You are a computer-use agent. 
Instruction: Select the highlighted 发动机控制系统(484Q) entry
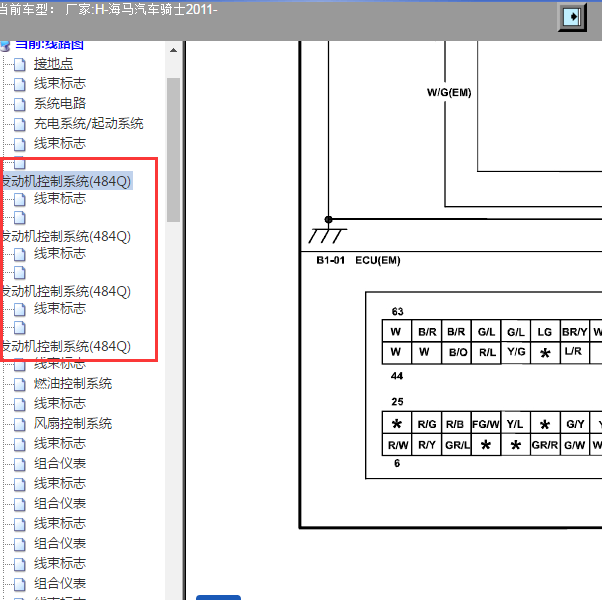pos(66,181)
